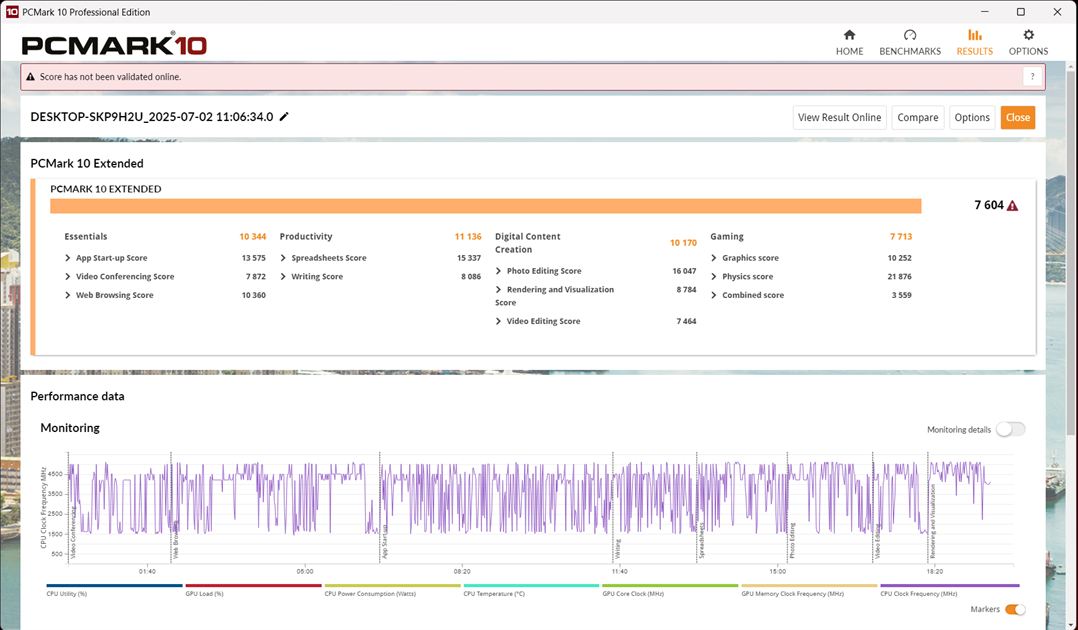Click the Spreadsheets marker in chart
This screenshot has height=630, width=1078.
tap(701, 541)
